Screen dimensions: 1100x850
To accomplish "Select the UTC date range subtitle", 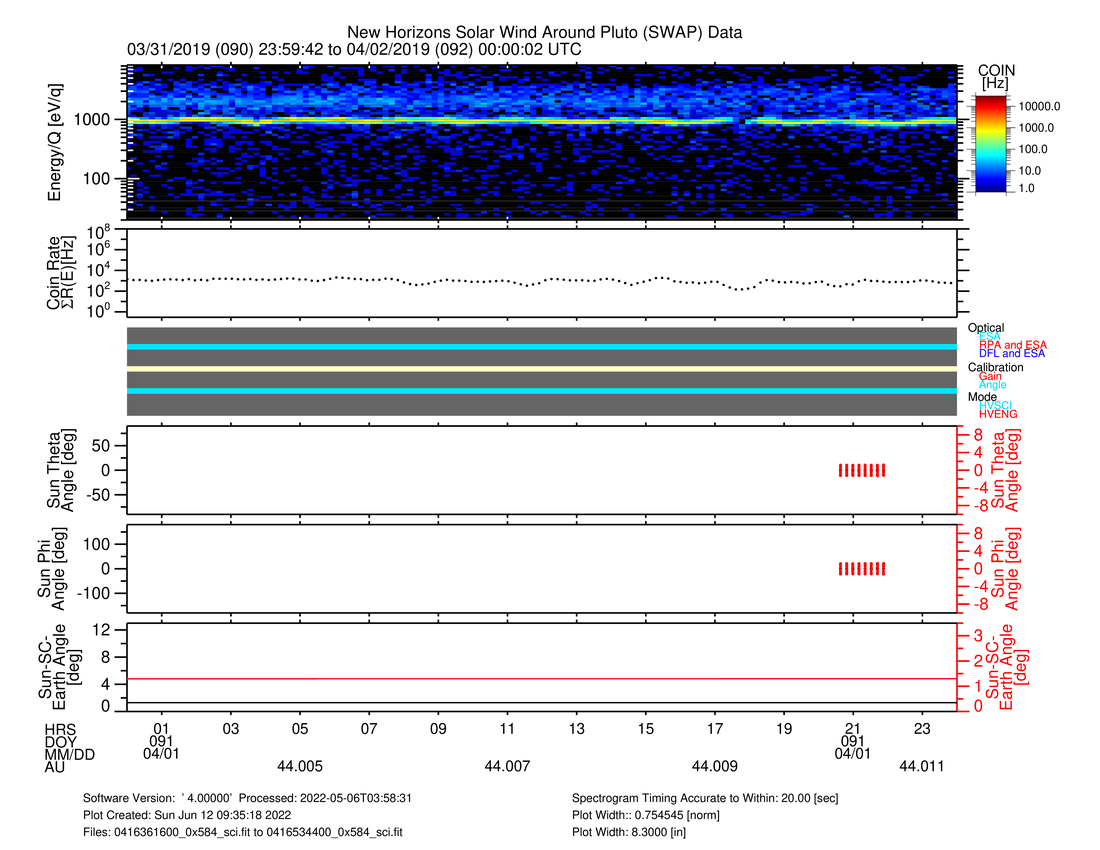I will pyautogui.click(x=355, y=49).
